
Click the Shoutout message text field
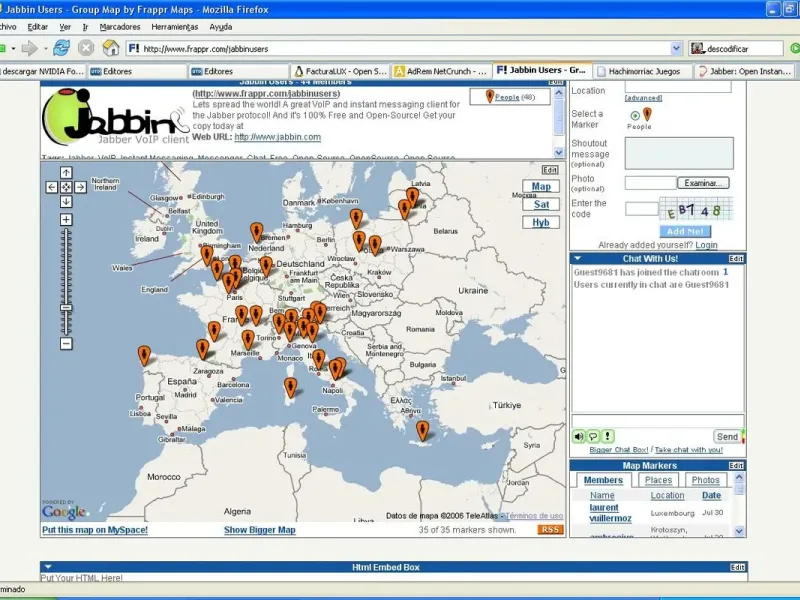click(679, 153)
